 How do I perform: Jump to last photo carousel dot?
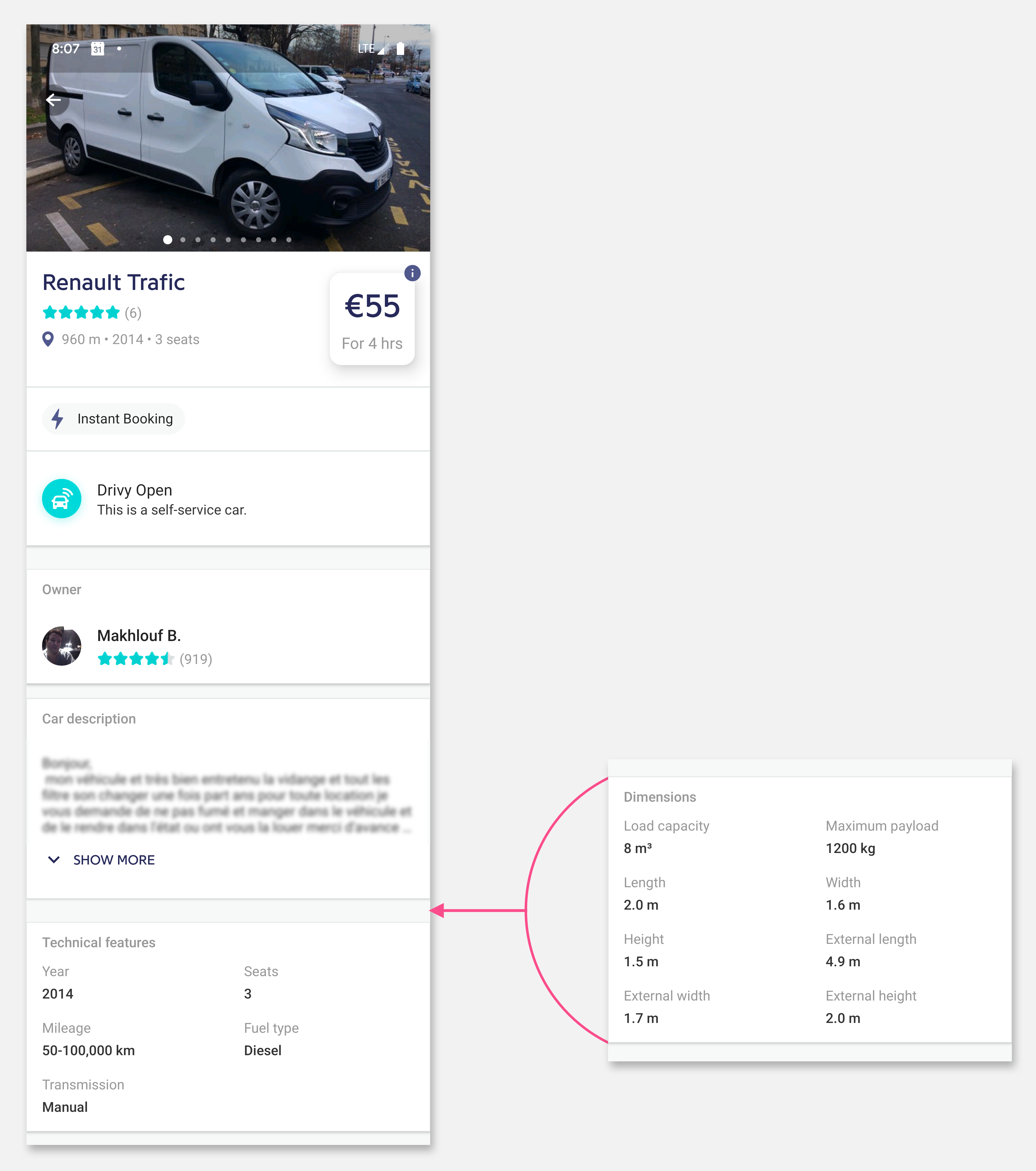point(289,240)
